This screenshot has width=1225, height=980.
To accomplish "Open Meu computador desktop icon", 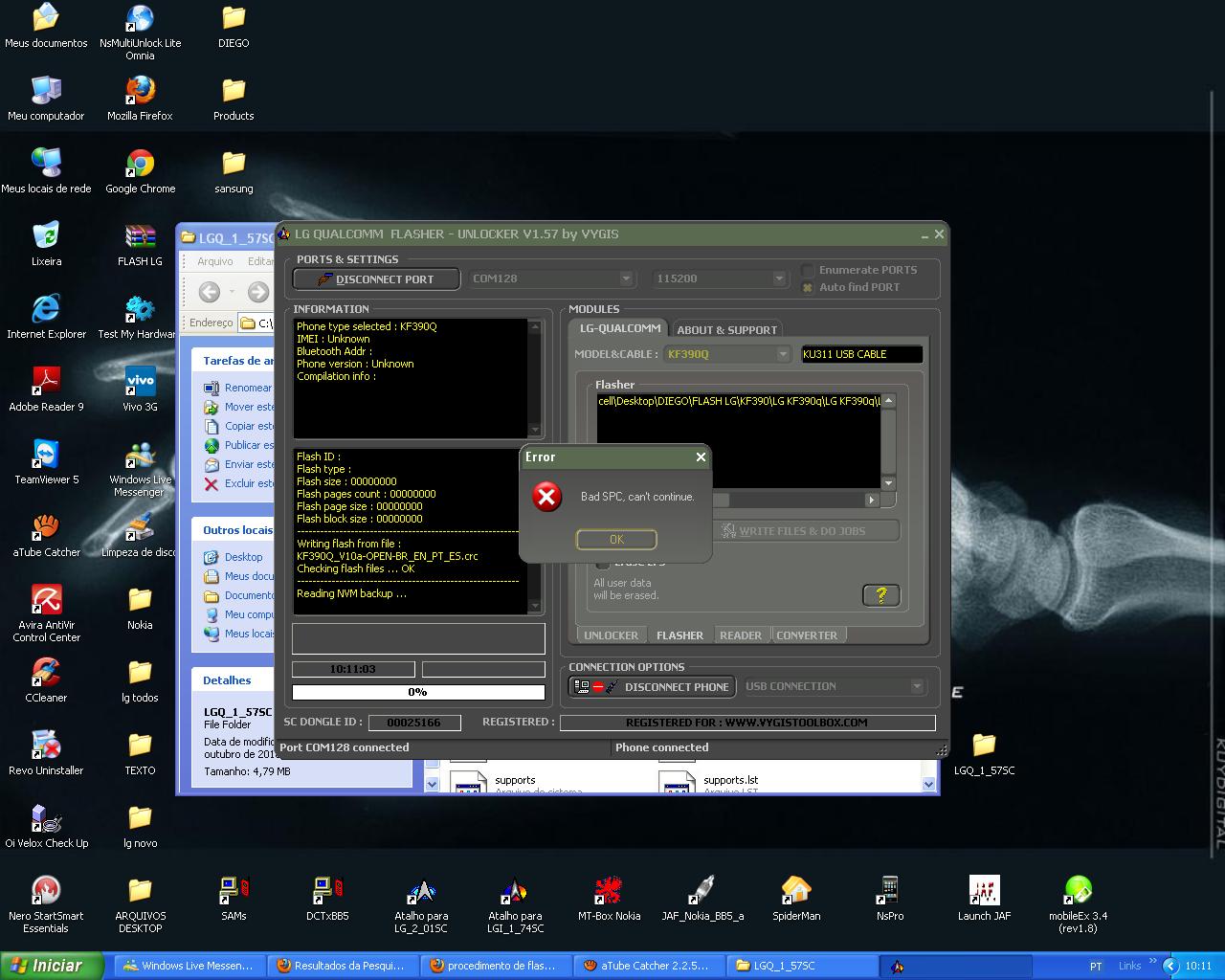I will tap(46, 99).
